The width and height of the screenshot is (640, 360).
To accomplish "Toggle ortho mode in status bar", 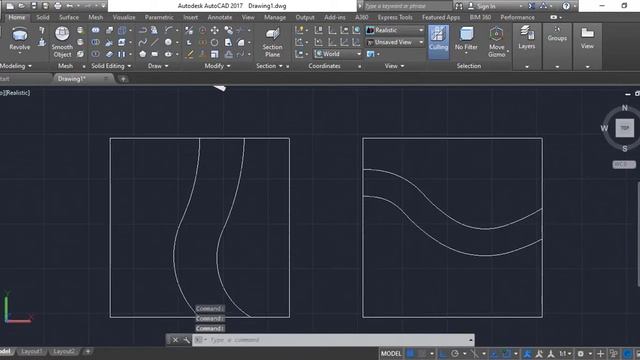I will click(x=442, y=353).
